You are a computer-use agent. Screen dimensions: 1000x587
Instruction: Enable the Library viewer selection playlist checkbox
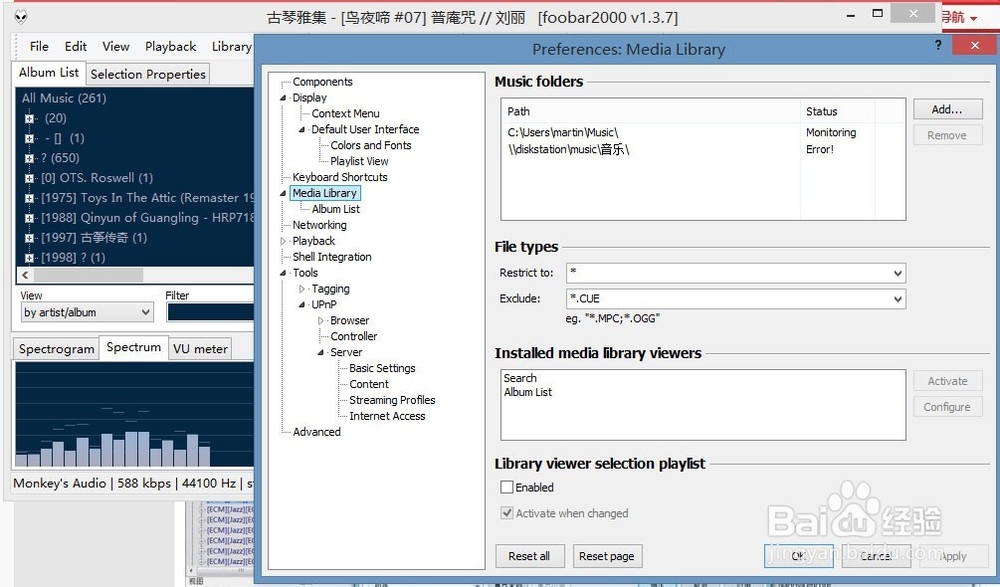[507, 487]
